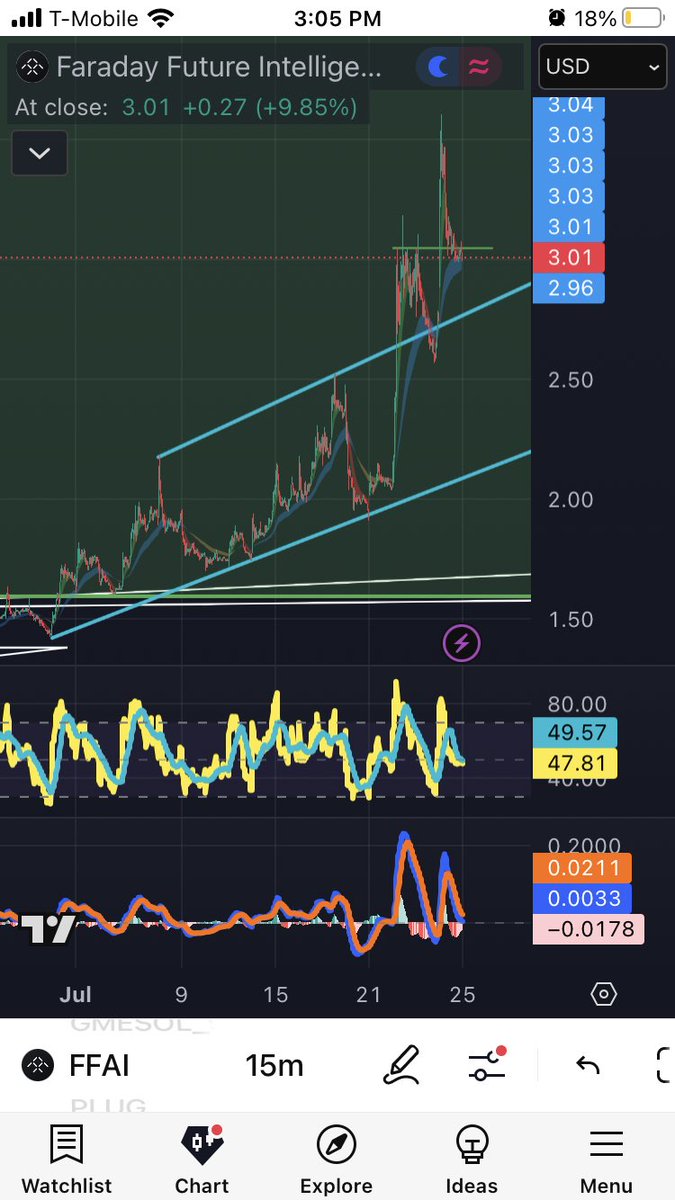Switch to the Watchlist tab

(67, 1158)
